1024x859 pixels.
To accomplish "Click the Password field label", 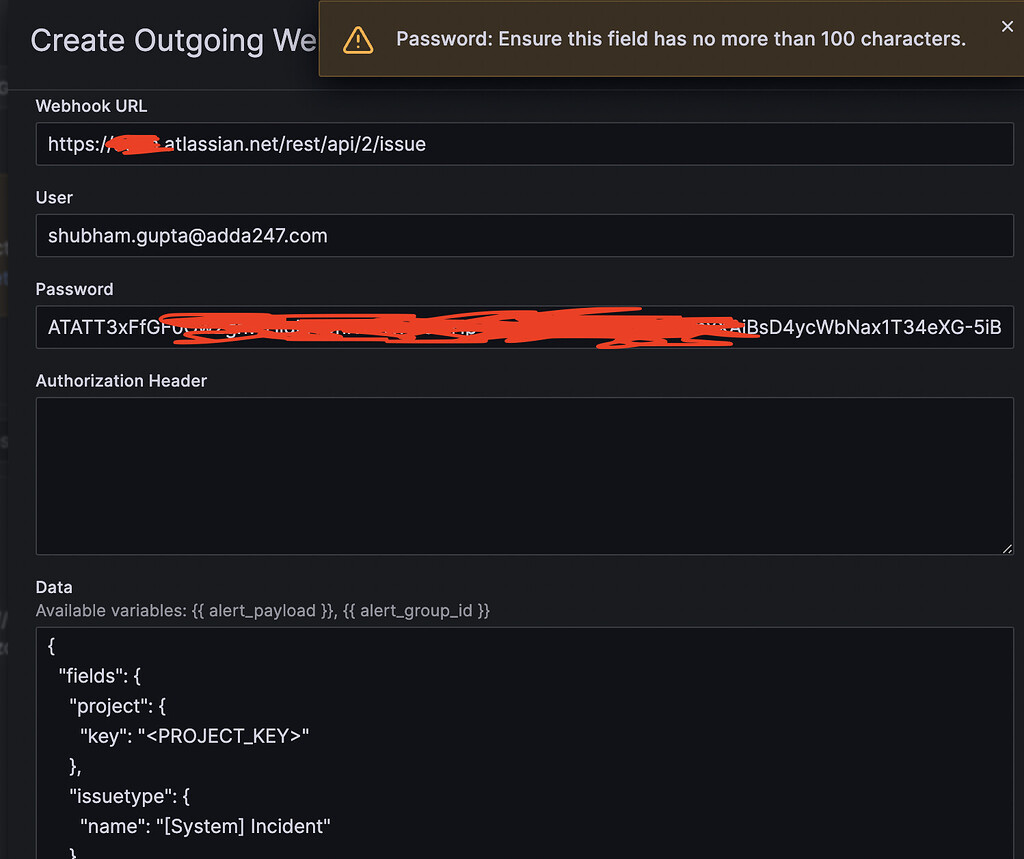I will point(74,289).
